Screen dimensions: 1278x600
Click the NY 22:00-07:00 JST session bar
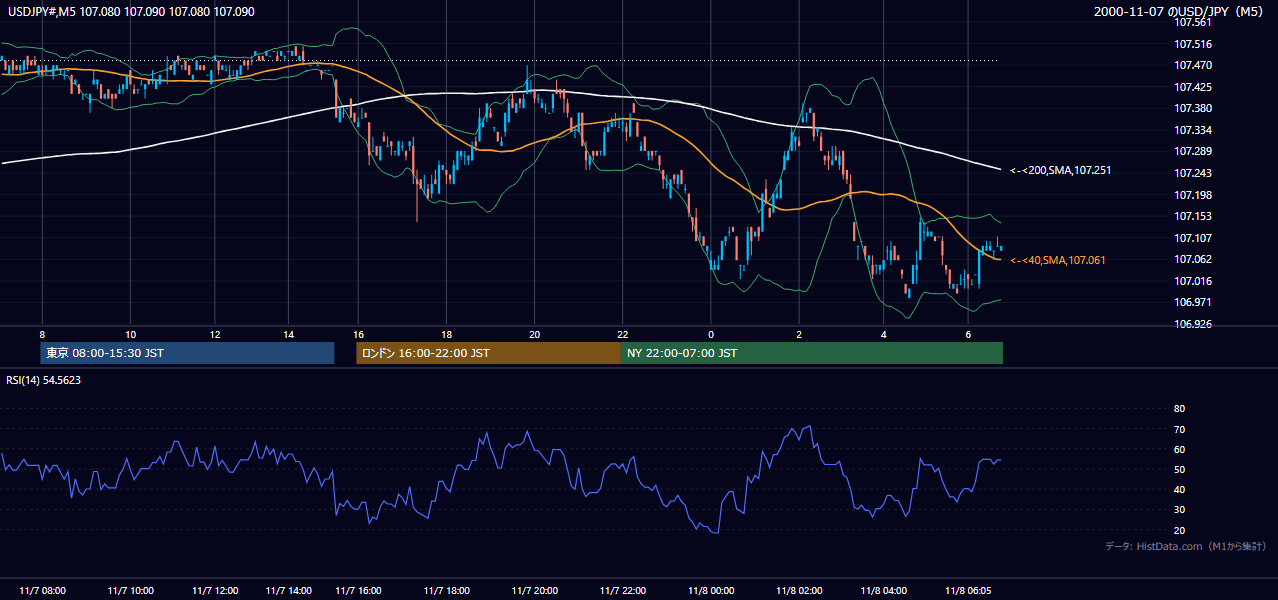click(x=811, y=353)
